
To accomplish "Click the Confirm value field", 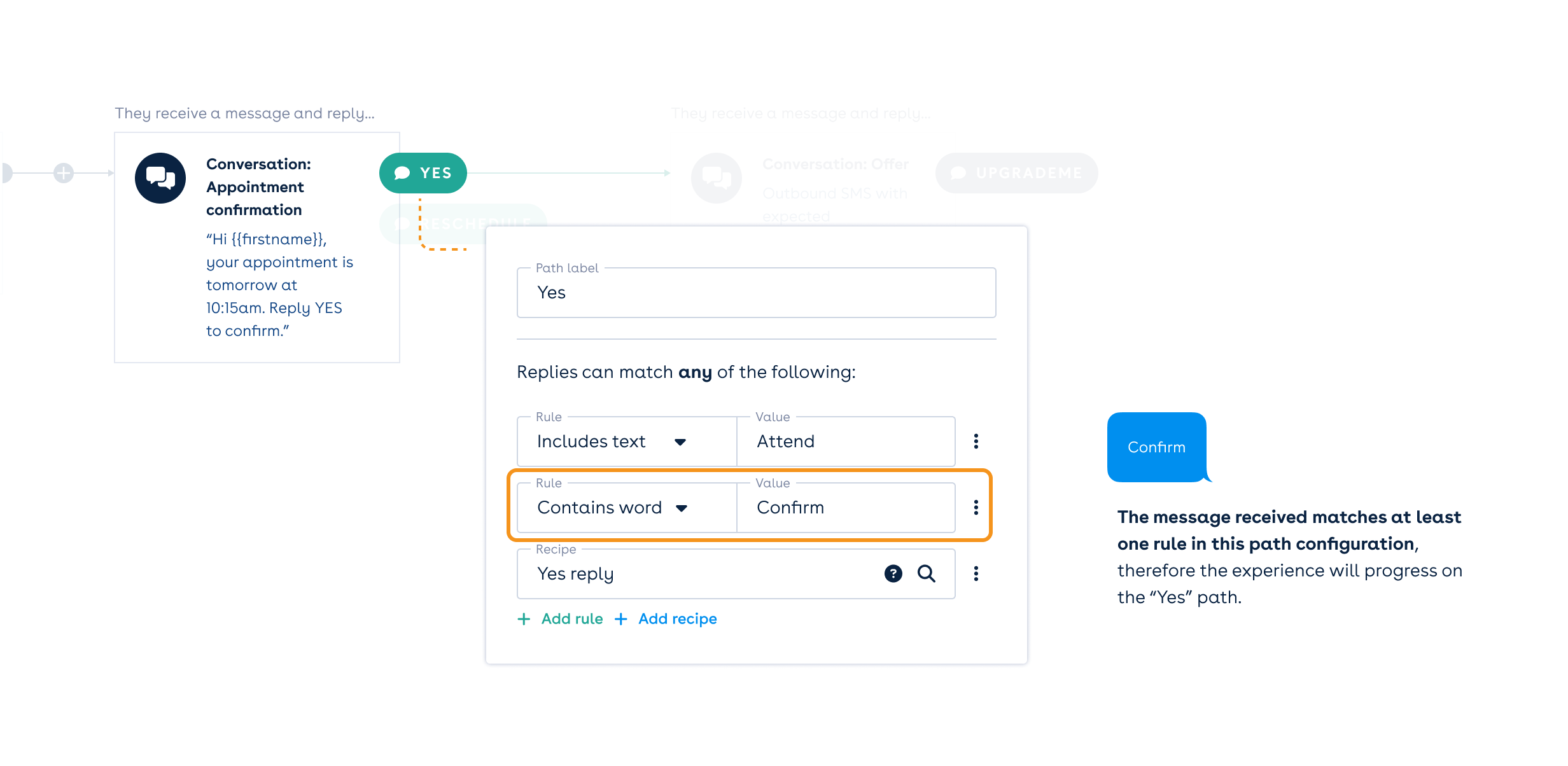I will pyautogui.click(x=846, y=508).
